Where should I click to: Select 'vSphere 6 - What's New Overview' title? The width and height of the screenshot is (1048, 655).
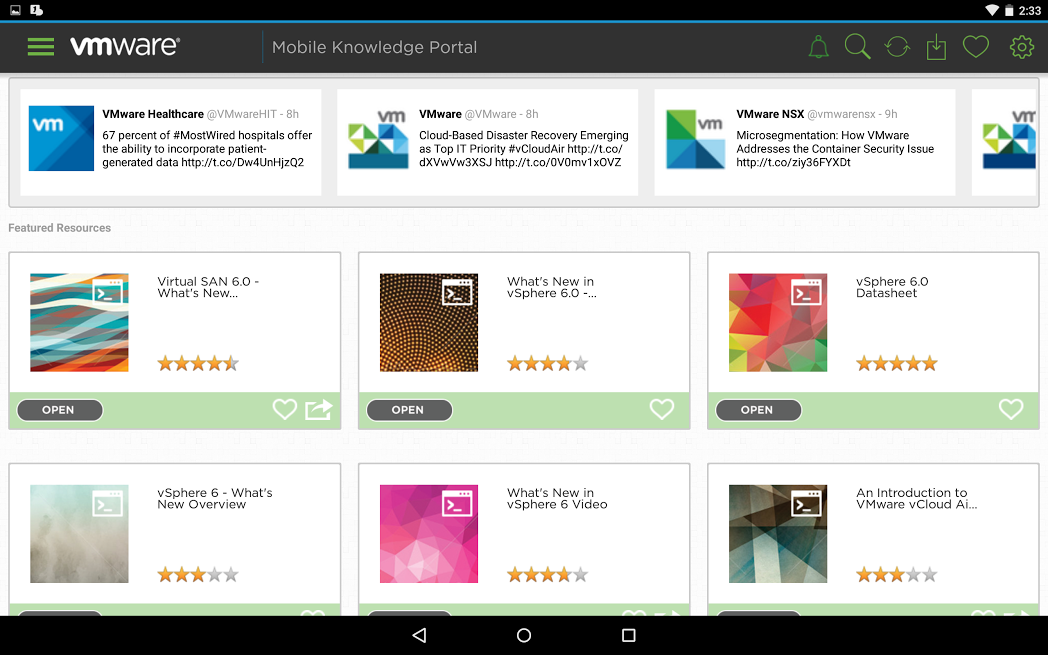click(215, 499)
